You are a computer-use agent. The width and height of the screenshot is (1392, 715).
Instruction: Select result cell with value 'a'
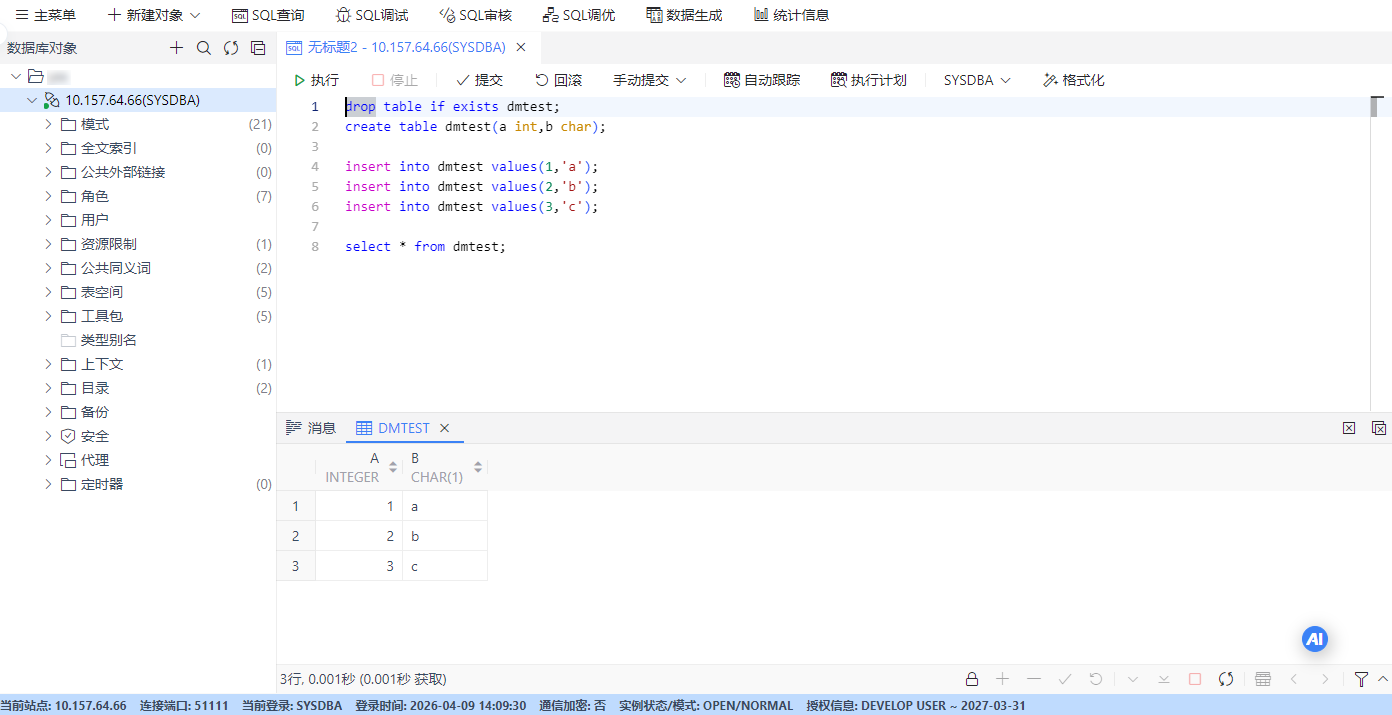coord(445,506)
